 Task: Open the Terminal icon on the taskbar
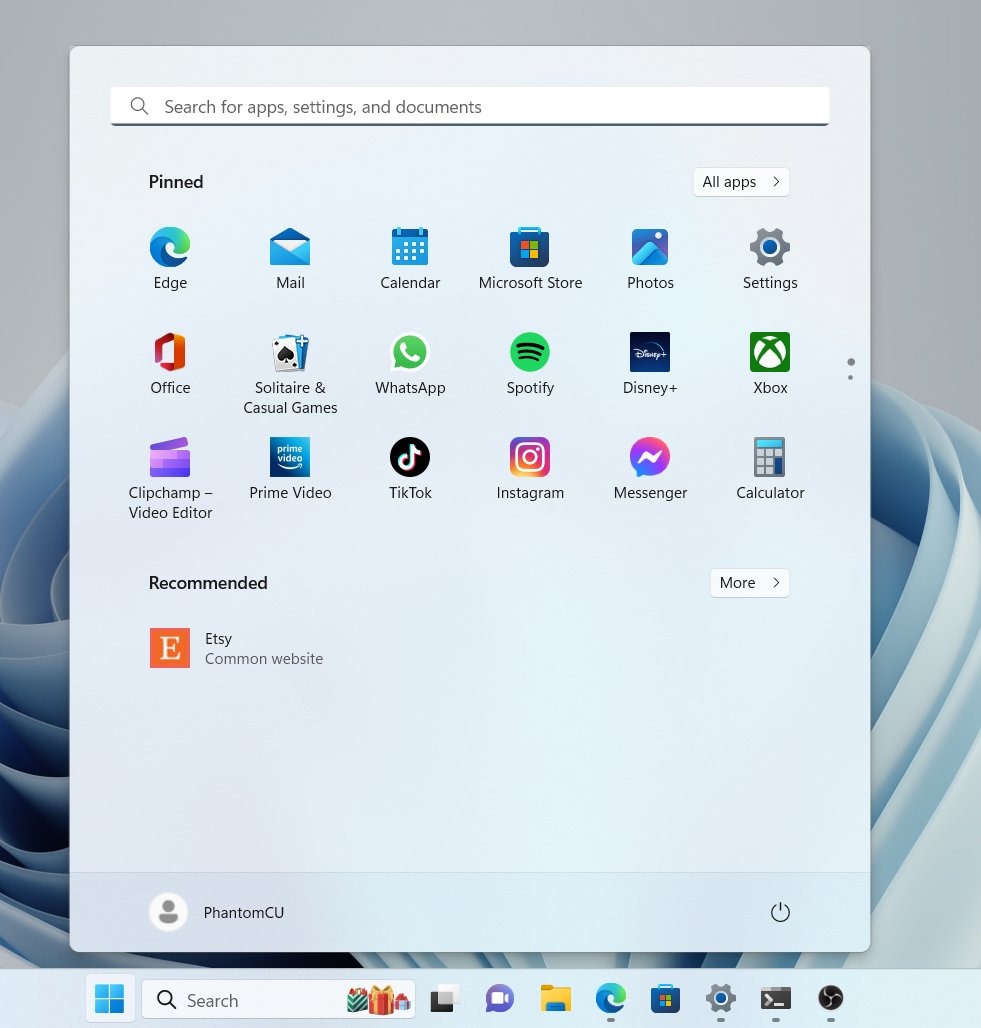776,998
